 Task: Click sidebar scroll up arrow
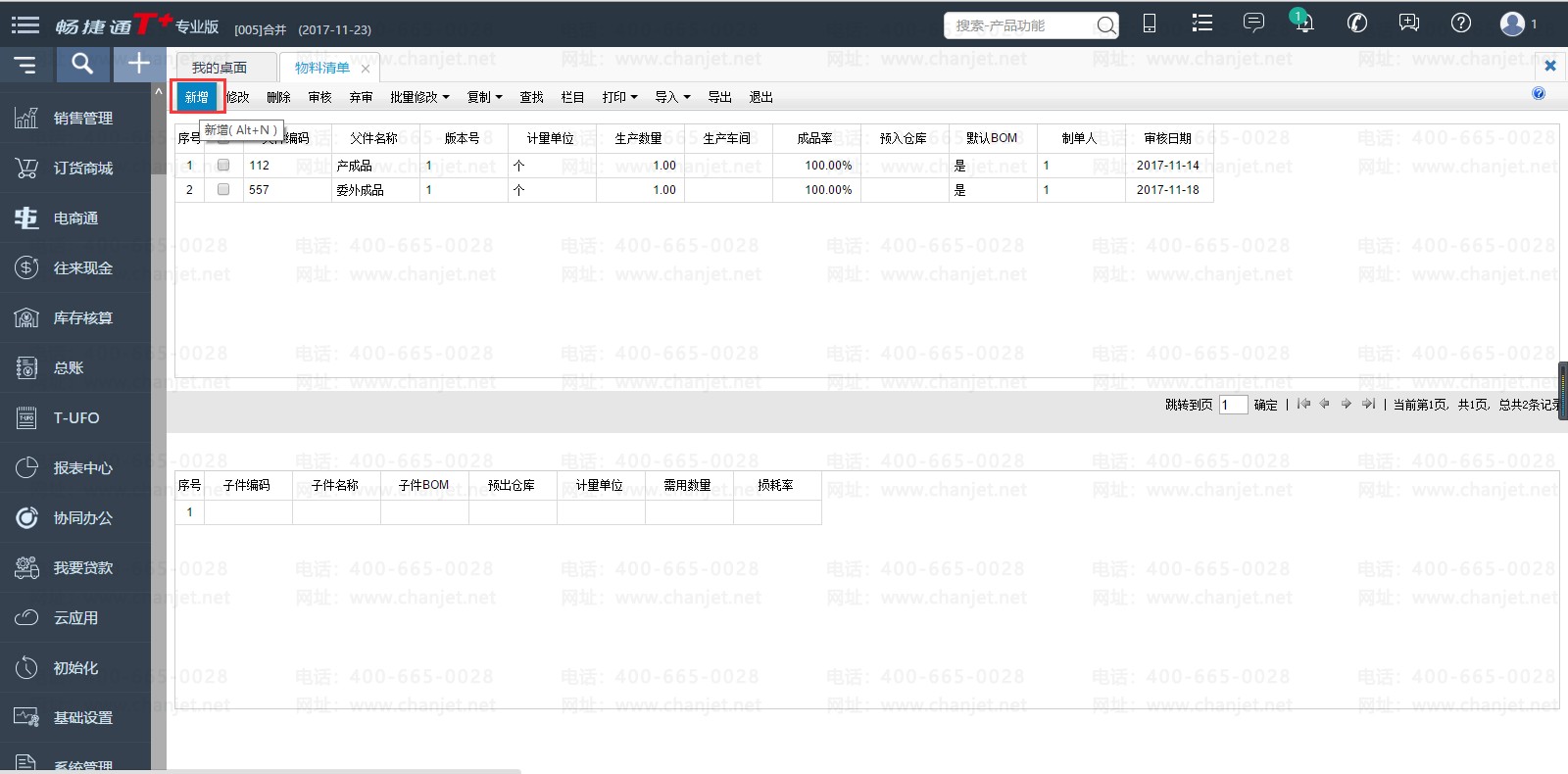[159, 91]
